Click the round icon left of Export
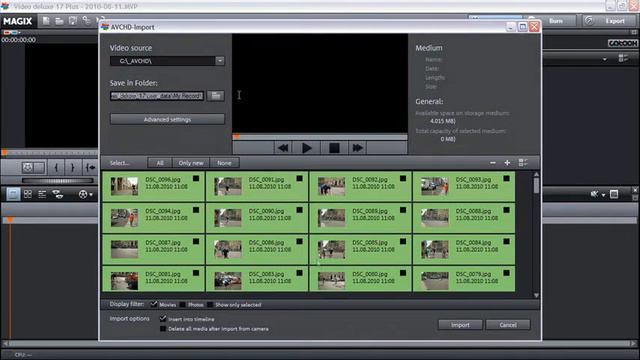Screen dimensions: 640x360 [x=589, y=20]
